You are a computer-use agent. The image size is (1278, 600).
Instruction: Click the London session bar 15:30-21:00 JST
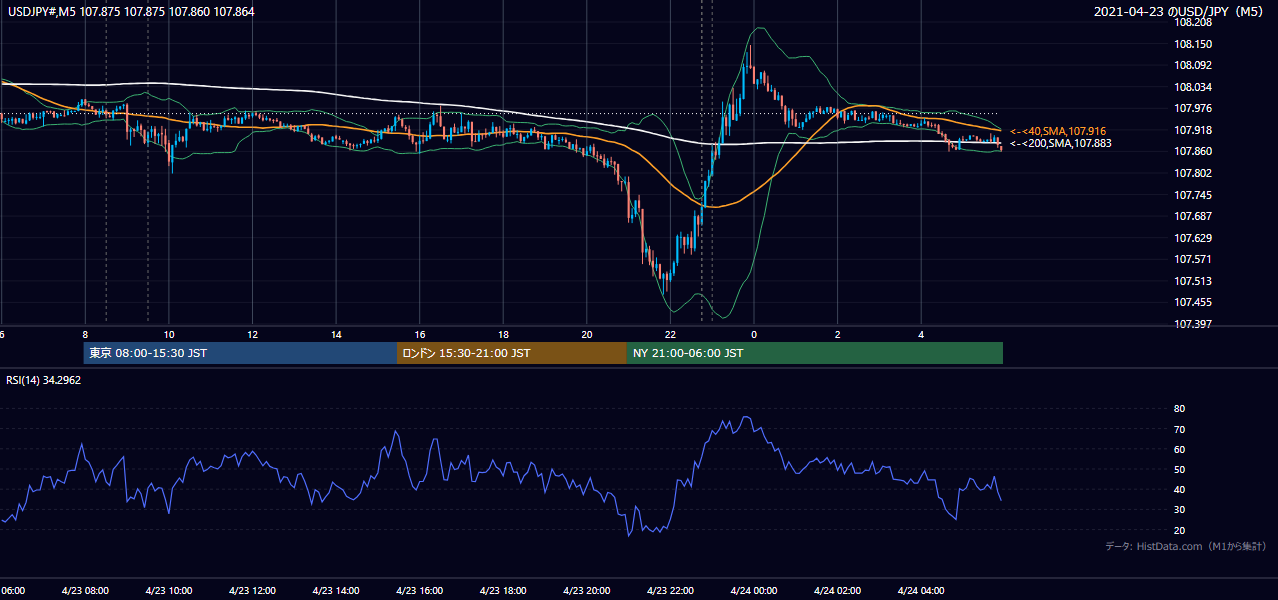512,353
